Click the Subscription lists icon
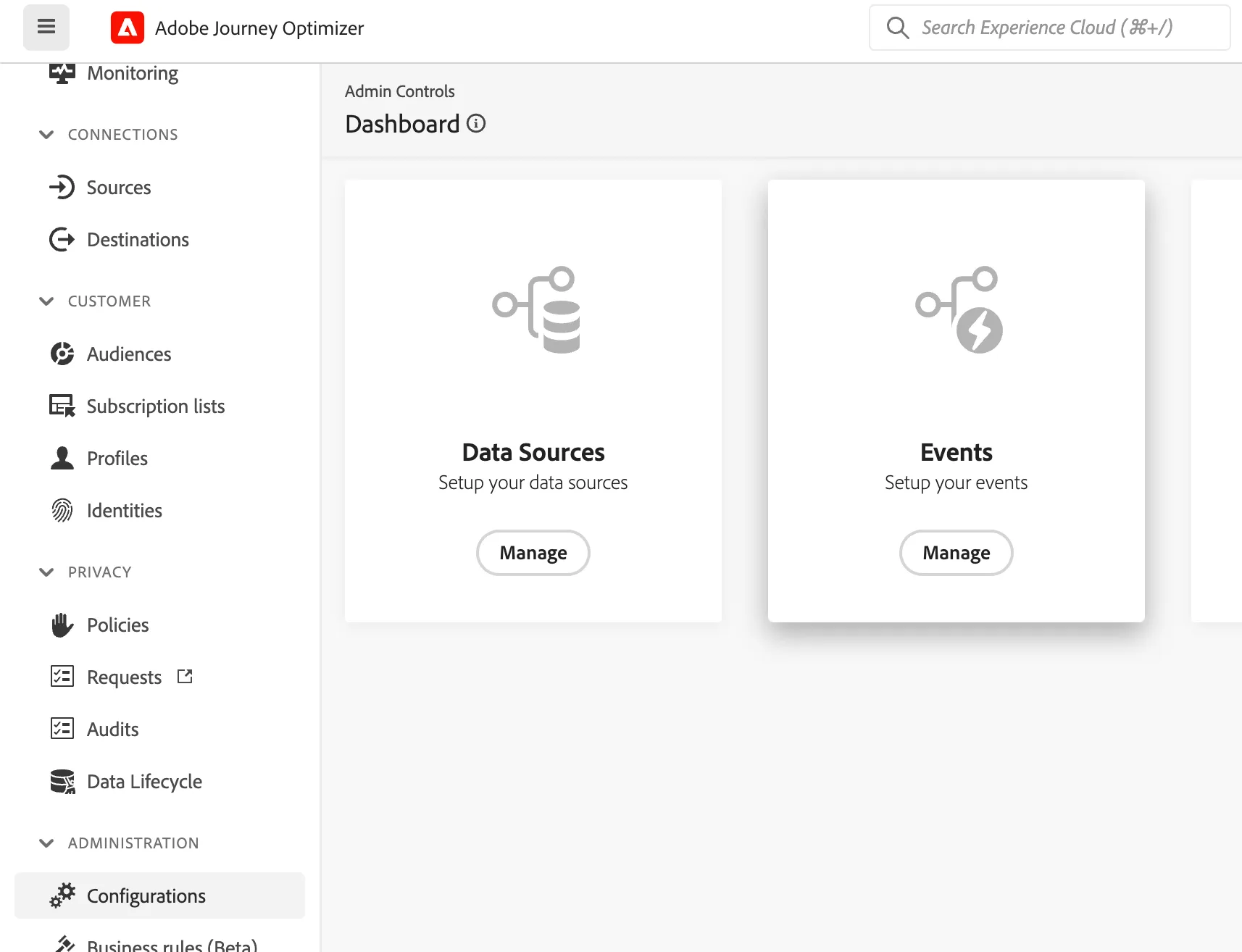 pos(62,406)
